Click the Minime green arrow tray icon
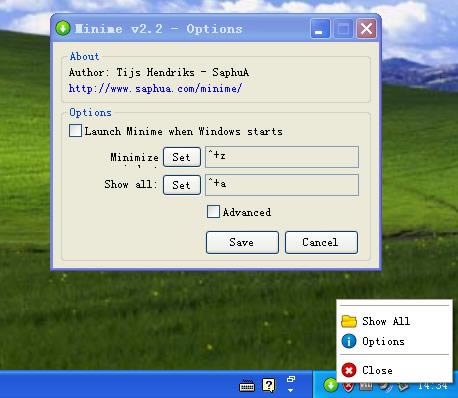This screenshot has height=398, width=458. 330,385
